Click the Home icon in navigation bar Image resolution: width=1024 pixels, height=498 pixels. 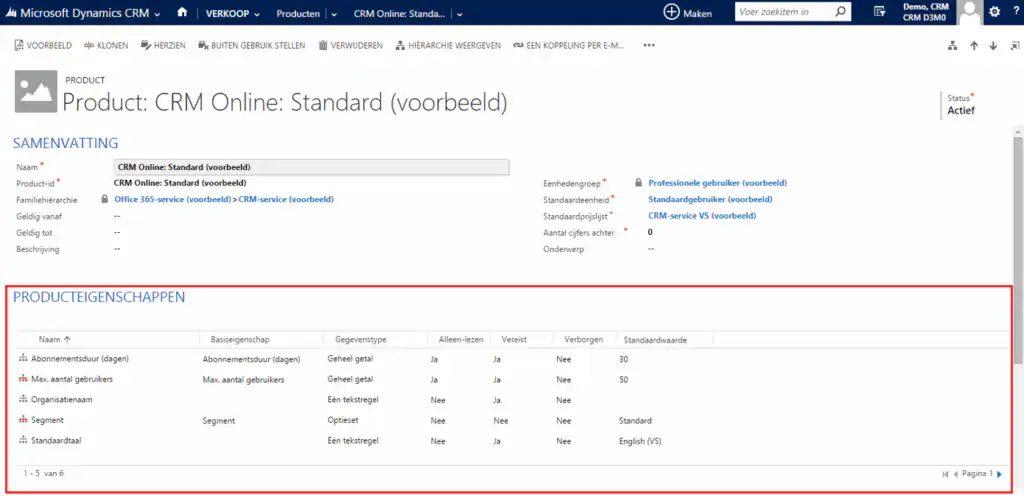tap(181, 13)
